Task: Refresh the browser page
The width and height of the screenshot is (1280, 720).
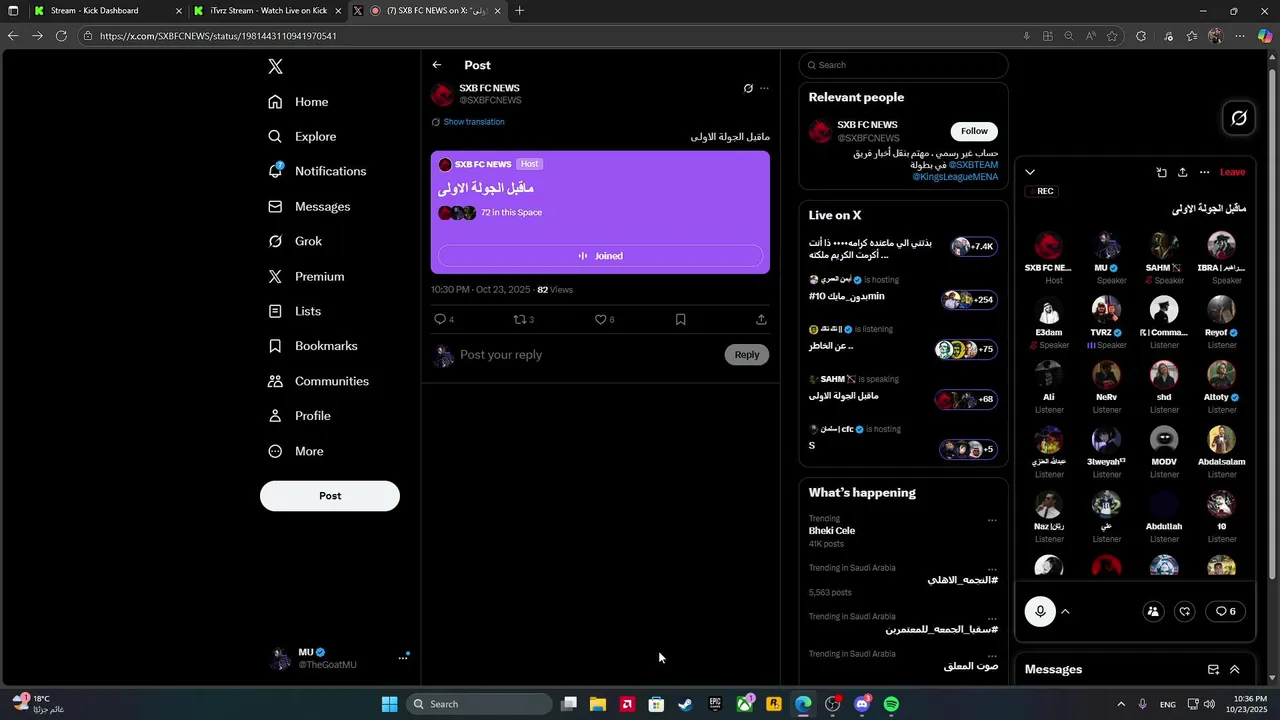Action: [61, 35]
